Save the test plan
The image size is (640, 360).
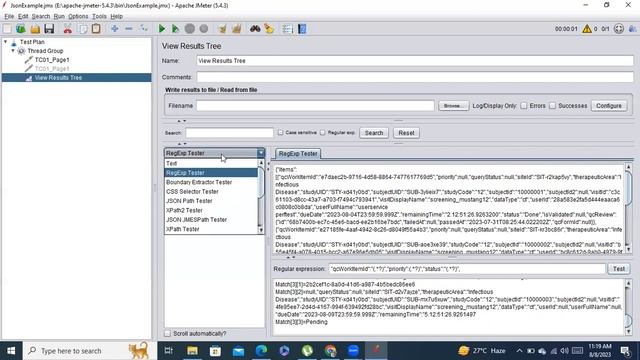pos(49,29)
